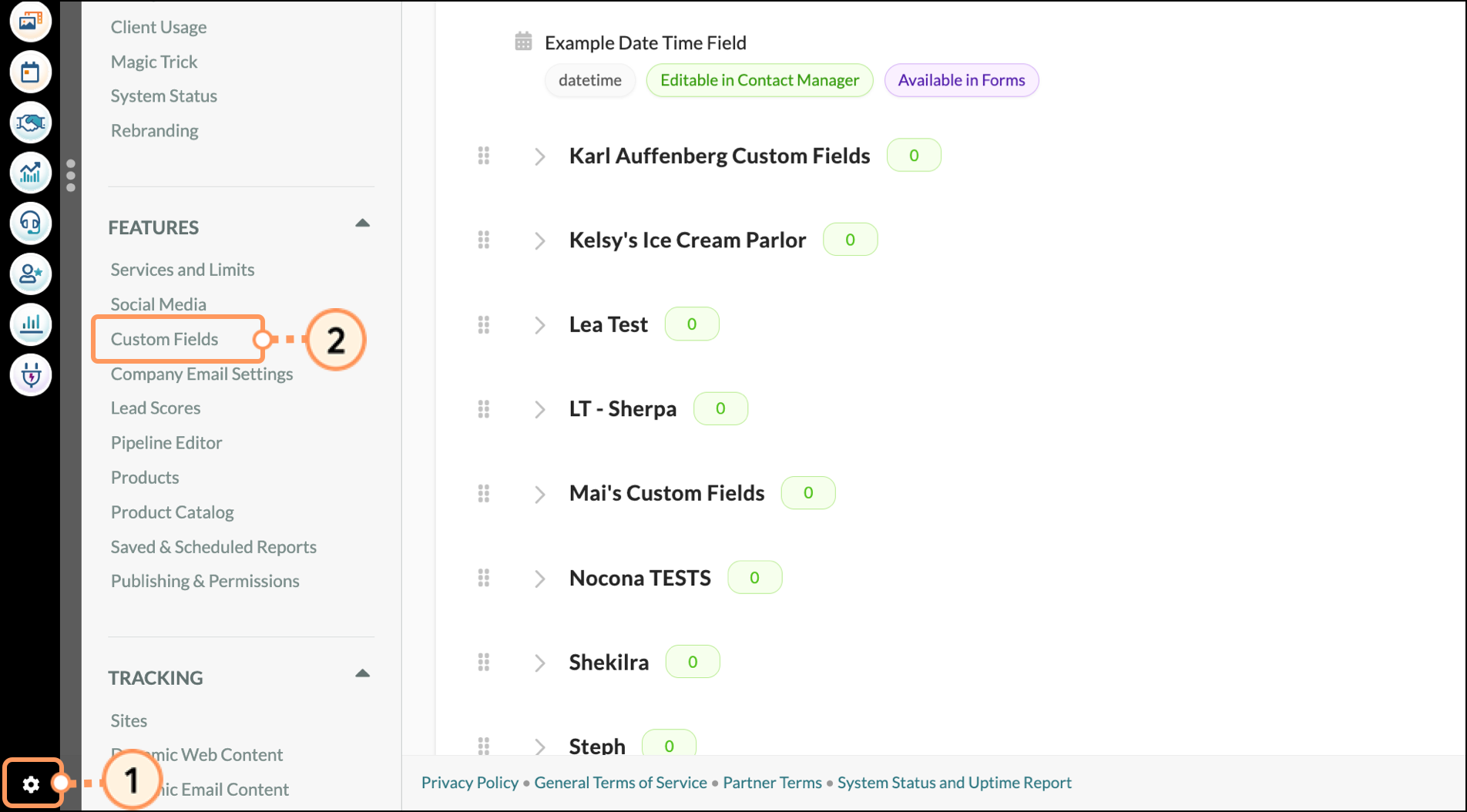Expand the Nocona TESTS group
This screenshot has width=1467, height=812.
click(x=540, y=579)
